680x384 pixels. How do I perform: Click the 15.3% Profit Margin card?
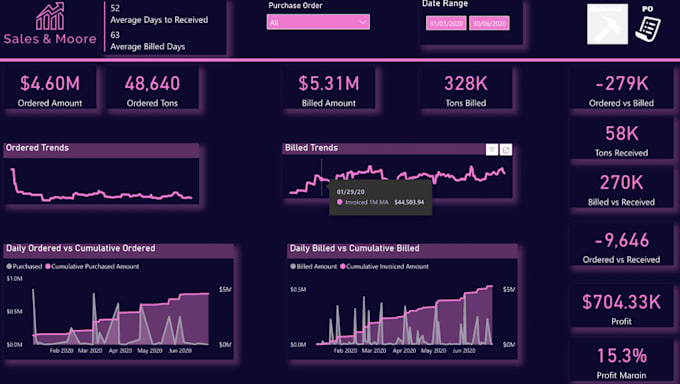coord(621,362)
